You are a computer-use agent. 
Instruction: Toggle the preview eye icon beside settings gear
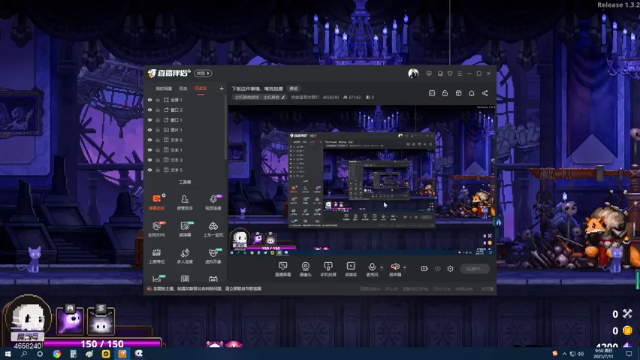pyautogui.click(x=438, y=269)
